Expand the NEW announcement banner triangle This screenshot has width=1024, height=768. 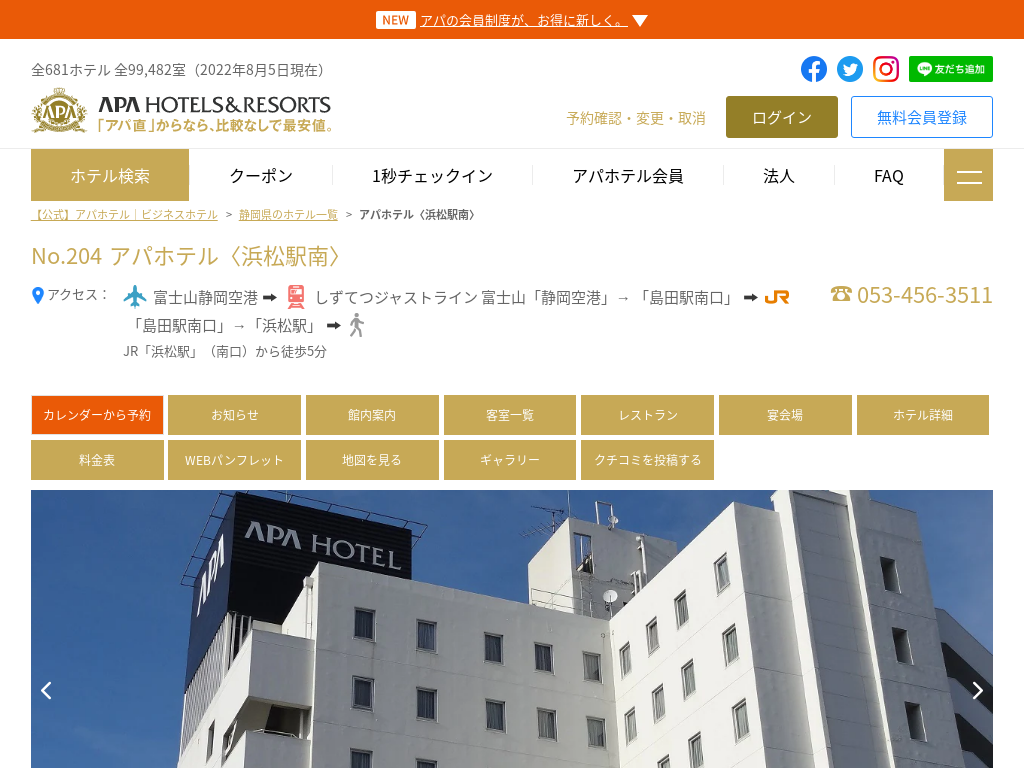pyautogui.click(x=640, y=21)
